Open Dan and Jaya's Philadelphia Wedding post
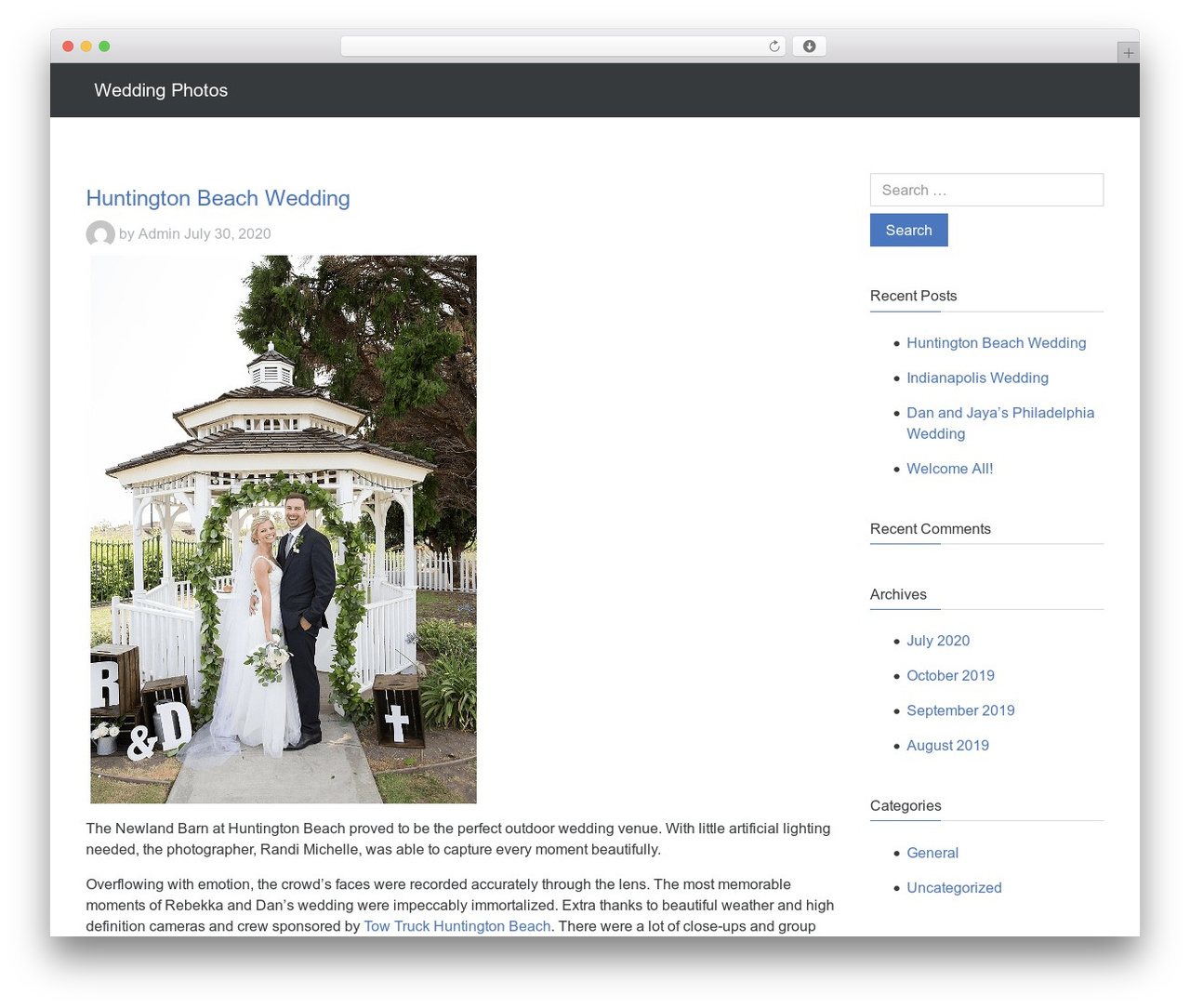 1000,423
